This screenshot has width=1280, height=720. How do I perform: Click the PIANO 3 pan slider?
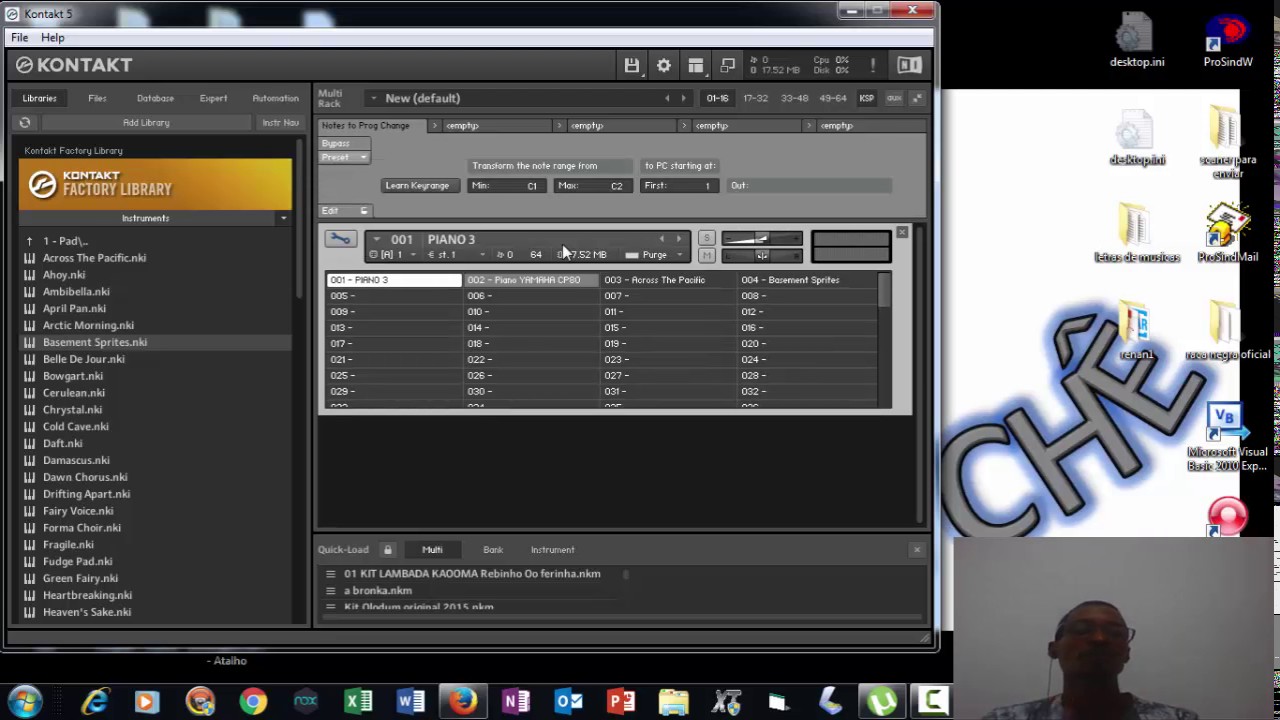click(x=762, y=256)
